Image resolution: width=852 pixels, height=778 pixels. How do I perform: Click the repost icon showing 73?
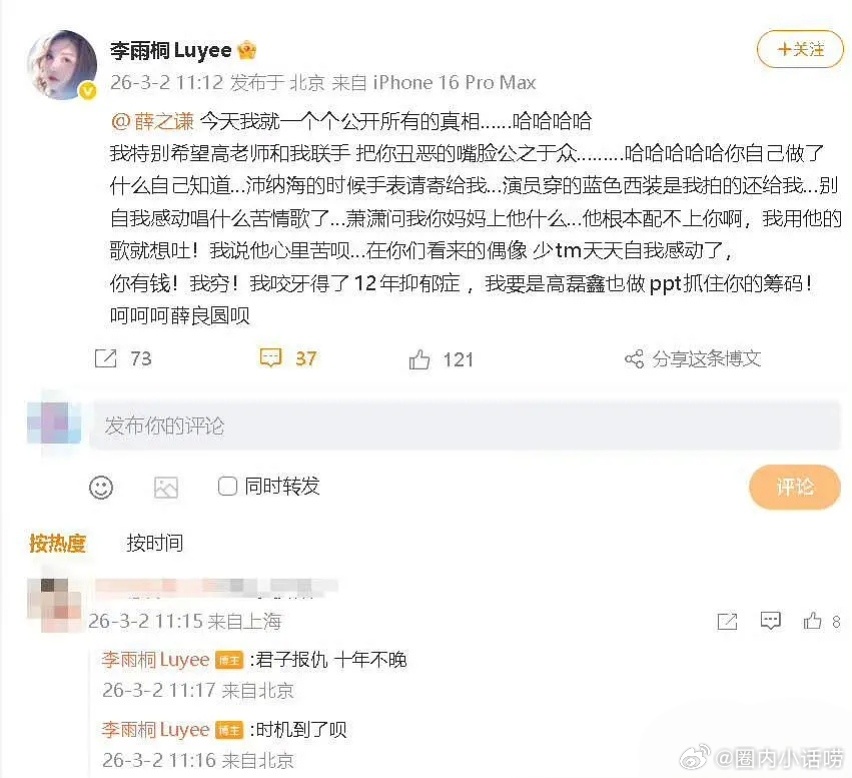(105, 359)
